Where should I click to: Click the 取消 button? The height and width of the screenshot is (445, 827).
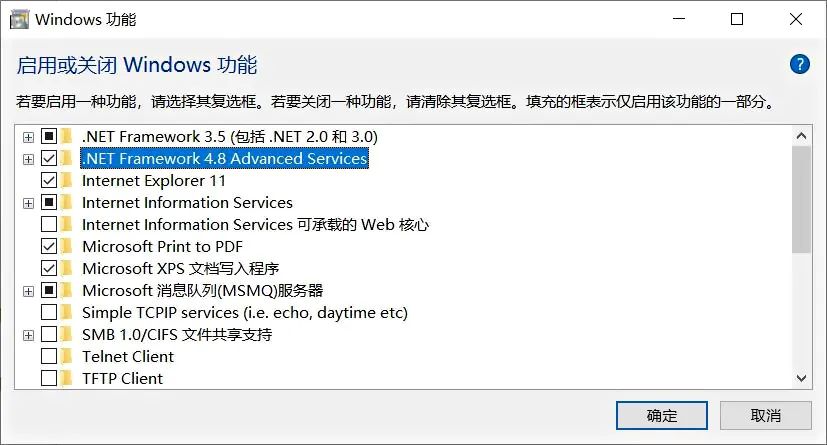tap(765, 415)
